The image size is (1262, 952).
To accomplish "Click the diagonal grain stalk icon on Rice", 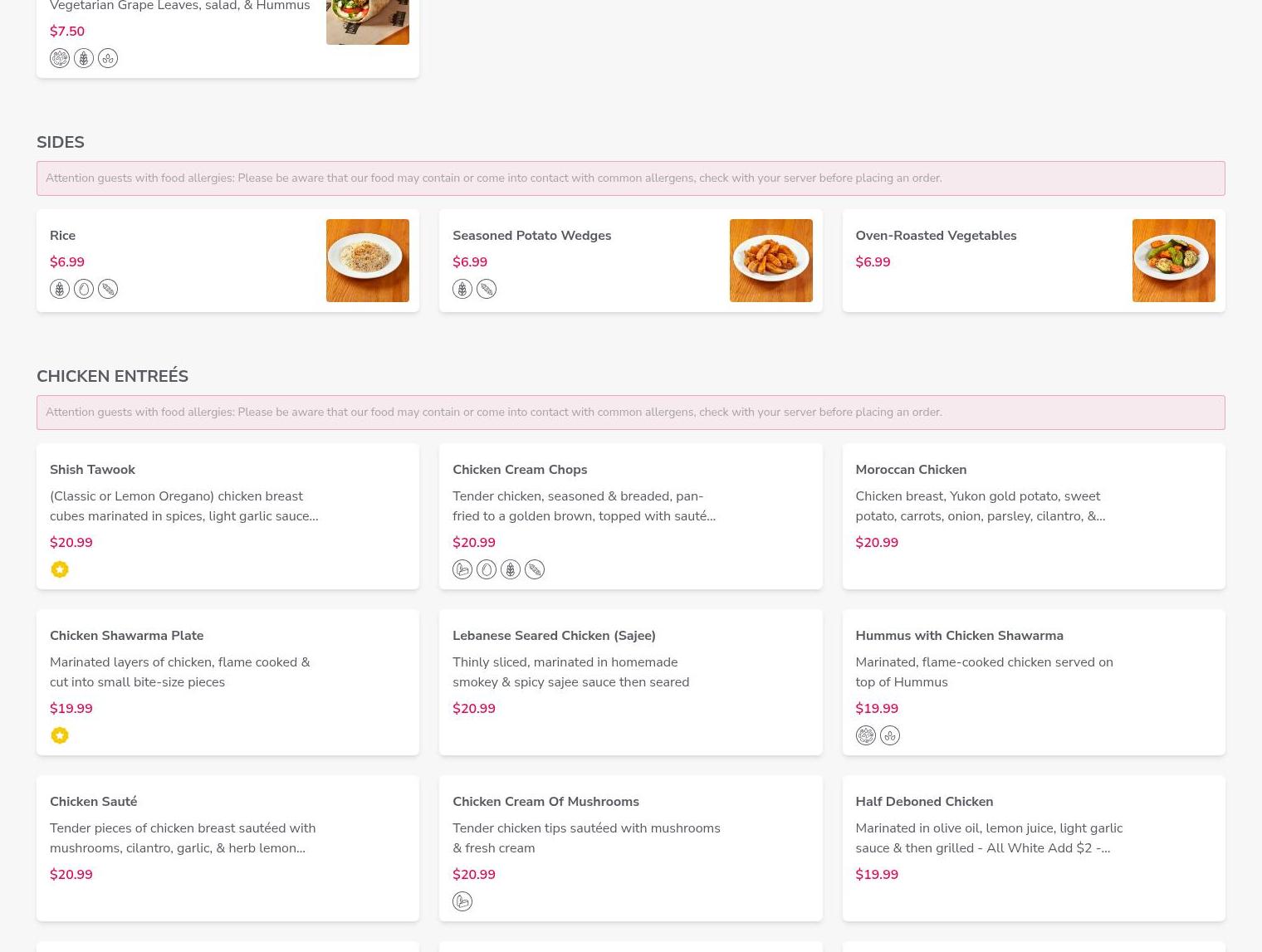I will click(x=108, y=289).
